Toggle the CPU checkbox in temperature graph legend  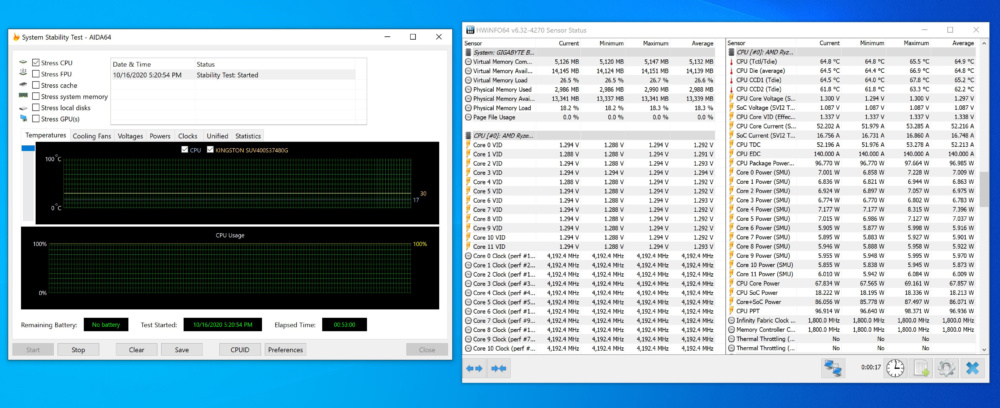[185, 150]
